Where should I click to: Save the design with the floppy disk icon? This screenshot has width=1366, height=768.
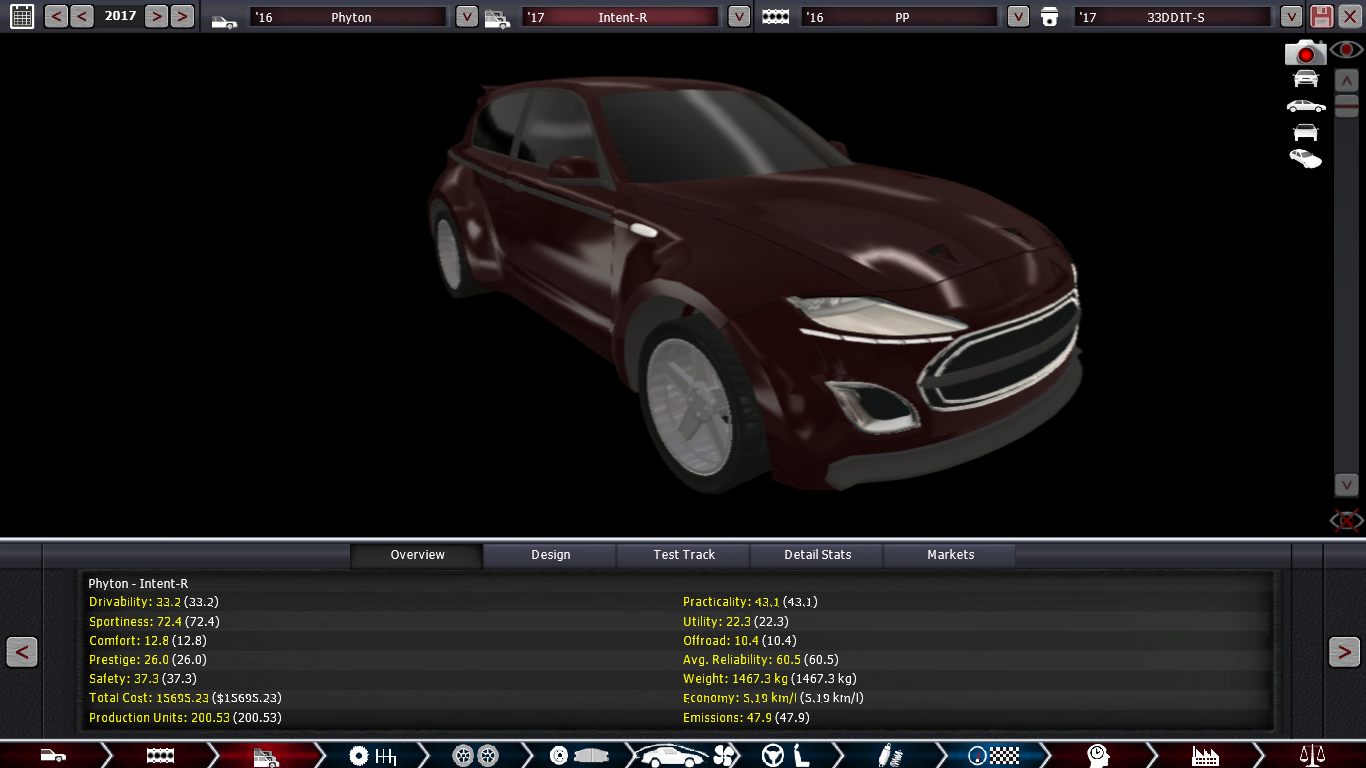click(x=1322, y=16)
